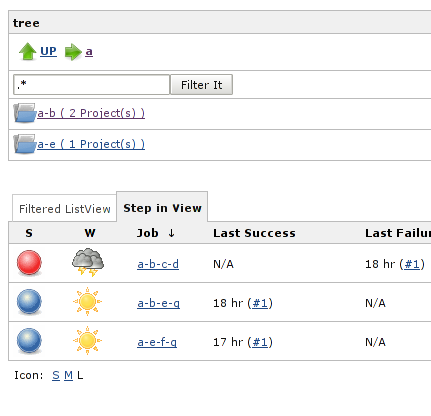Click the a-e folder icon
Image resolution: width=431 pixels, height=416 pixels.
click(25, 144)
